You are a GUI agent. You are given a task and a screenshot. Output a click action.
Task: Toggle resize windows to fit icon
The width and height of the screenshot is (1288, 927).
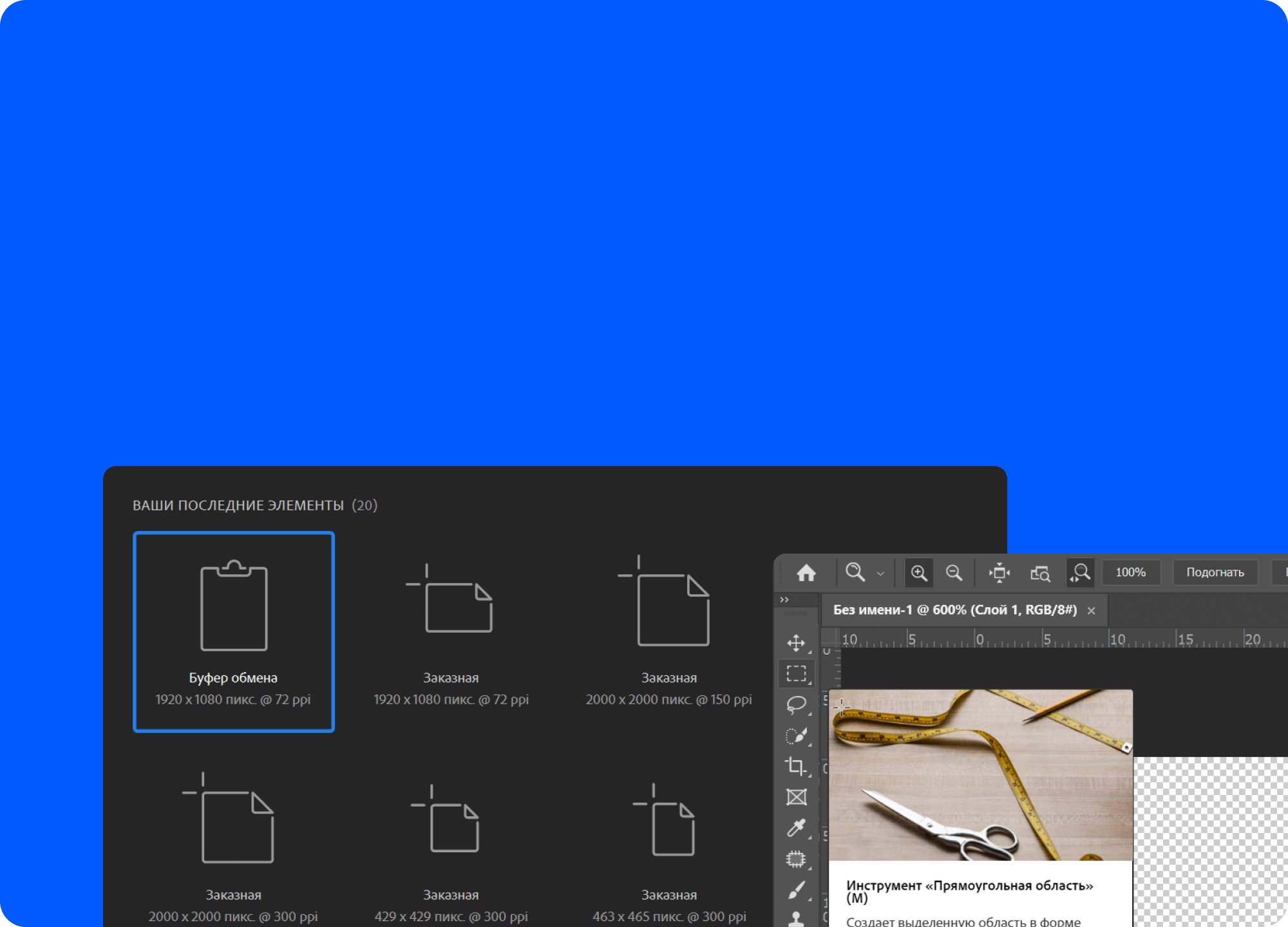(x=999, y=572)
